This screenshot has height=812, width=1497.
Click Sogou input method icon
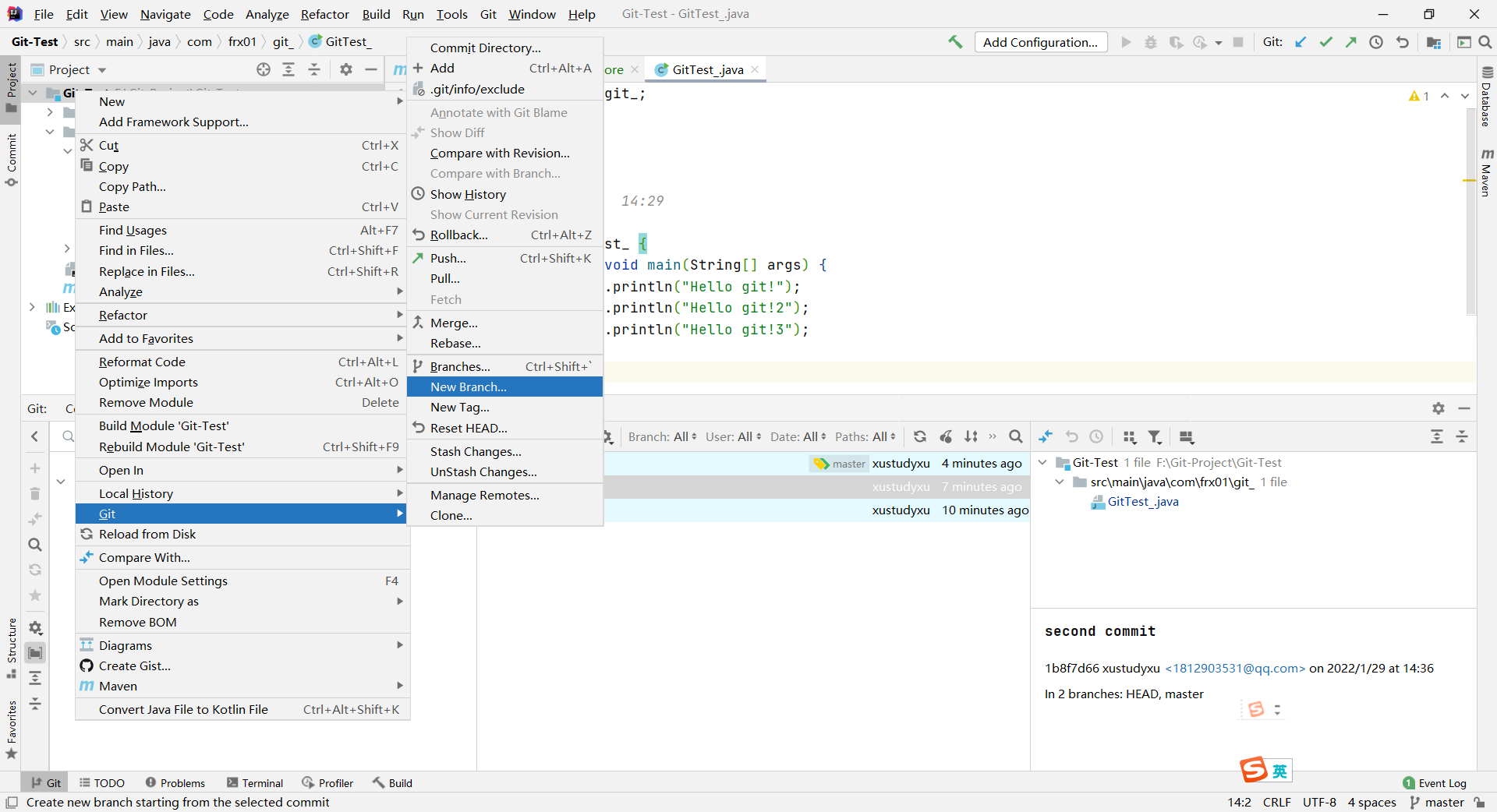[x=1255, y=770]
